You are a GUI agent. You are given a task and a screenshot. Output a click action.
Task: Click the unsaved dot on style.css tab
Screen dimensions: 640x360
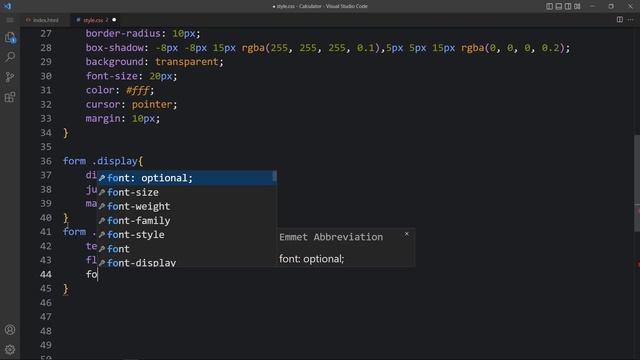pyautogui.click(x=114, y=20)
